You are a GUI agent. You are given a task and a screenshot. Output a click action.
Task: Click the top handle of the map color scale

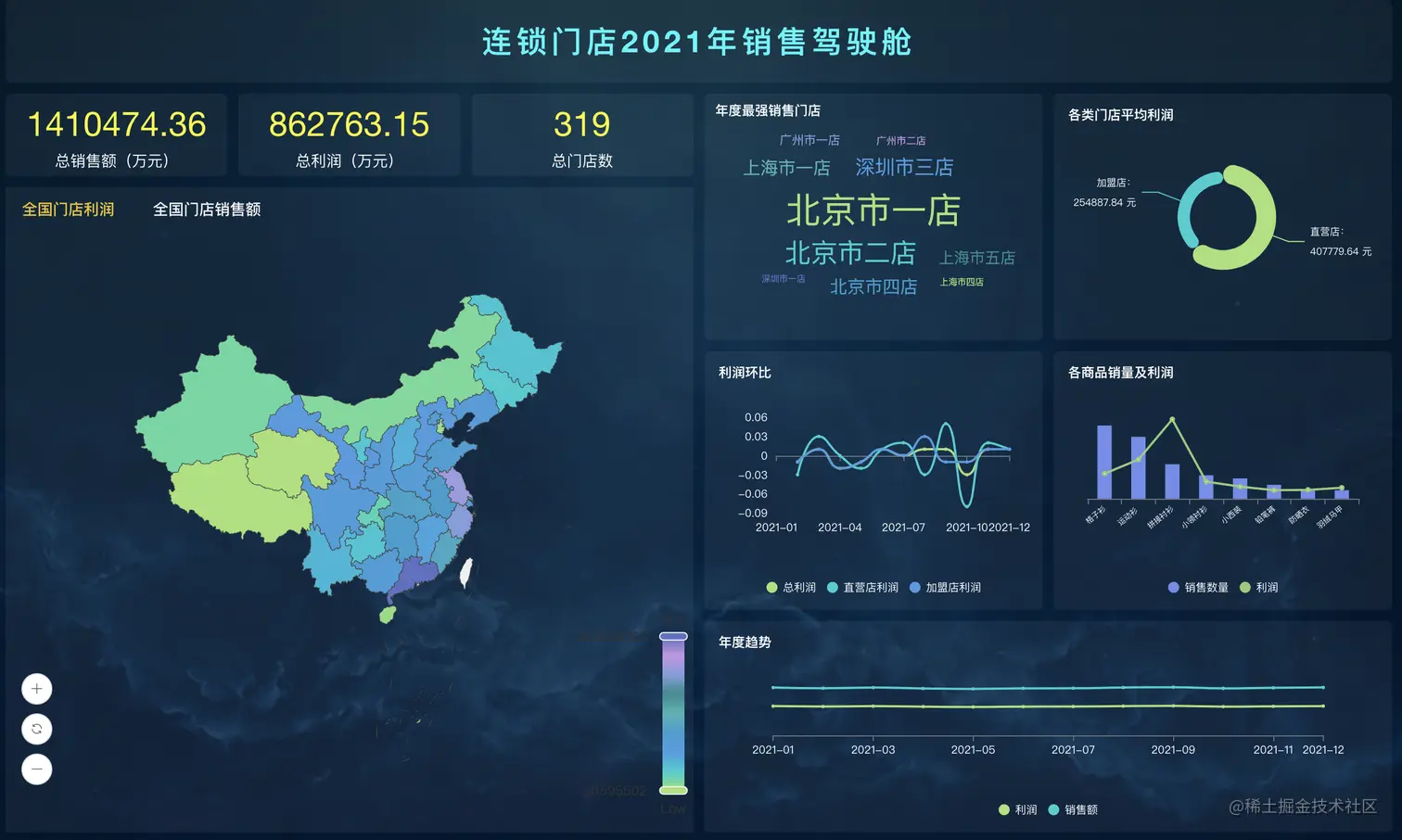[x=673, y=636]
